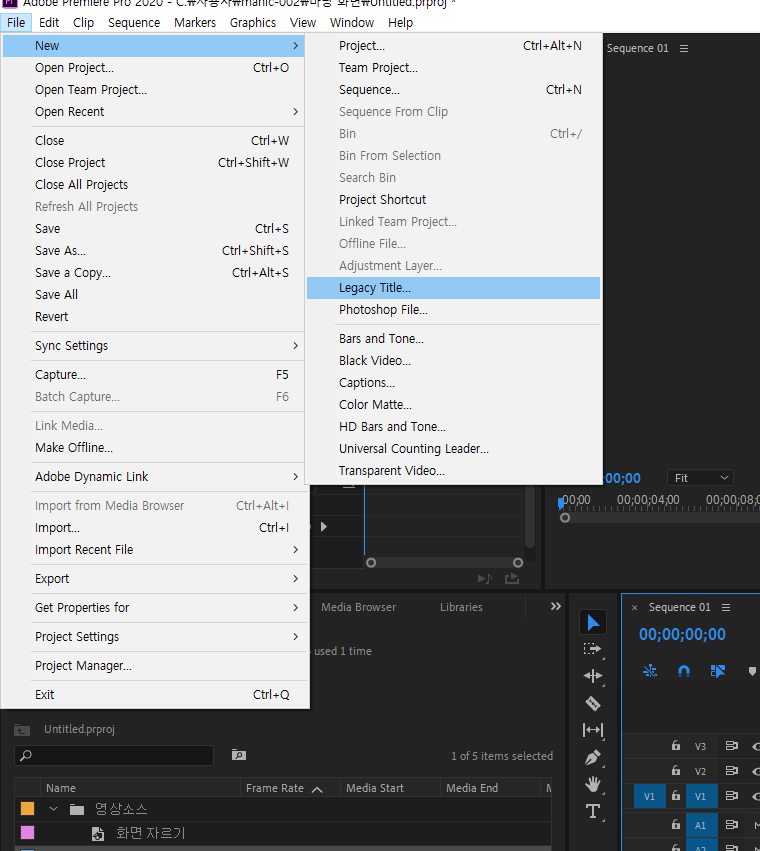This screenshot has width=760, height=851.
Task: Show hidden panel tabs with double-chevron
Action: pyautogui.click(x=555, y=606)
